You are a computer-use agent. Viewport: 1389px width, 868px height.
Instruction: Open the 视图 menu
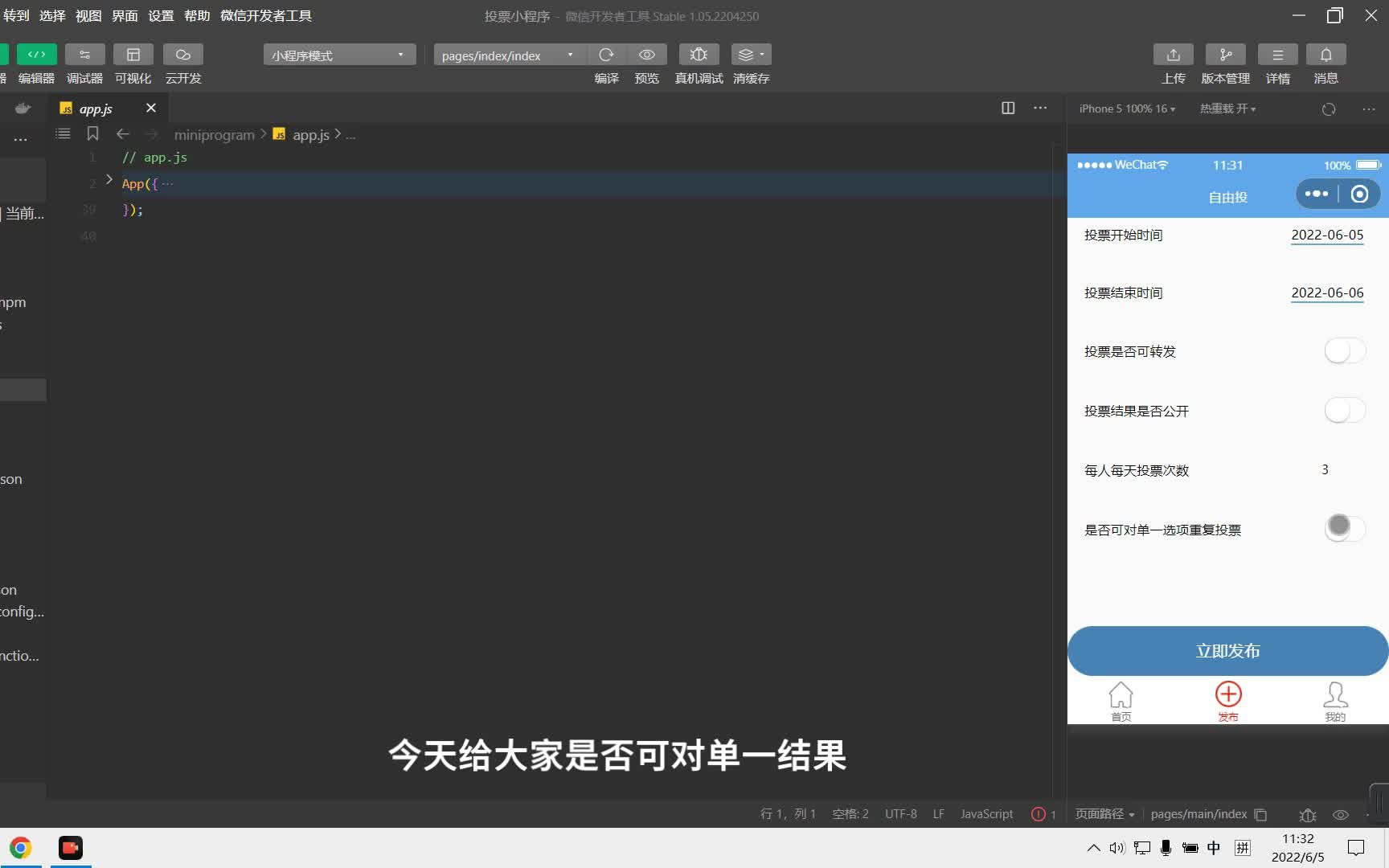[88, 15]
